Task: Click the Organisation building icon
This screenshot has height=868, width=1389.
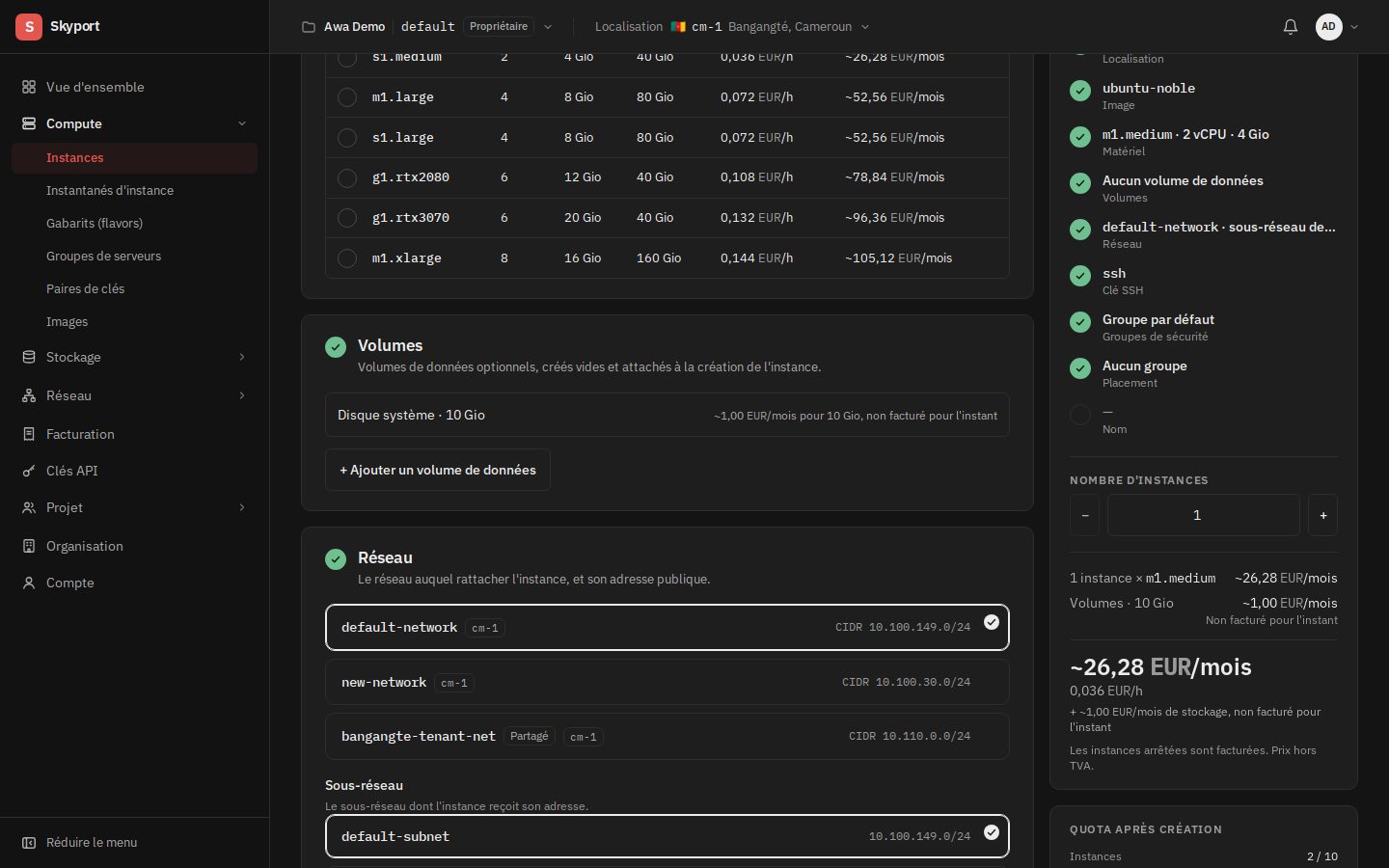Action: 29,546
